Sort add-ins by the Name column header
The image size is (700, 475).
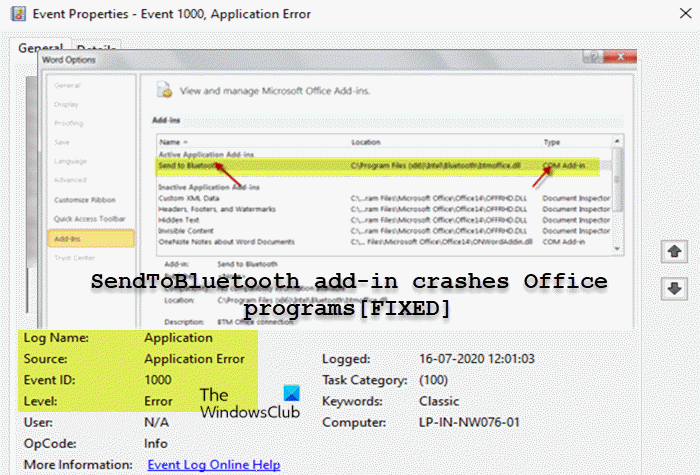[x=173, y=142]
